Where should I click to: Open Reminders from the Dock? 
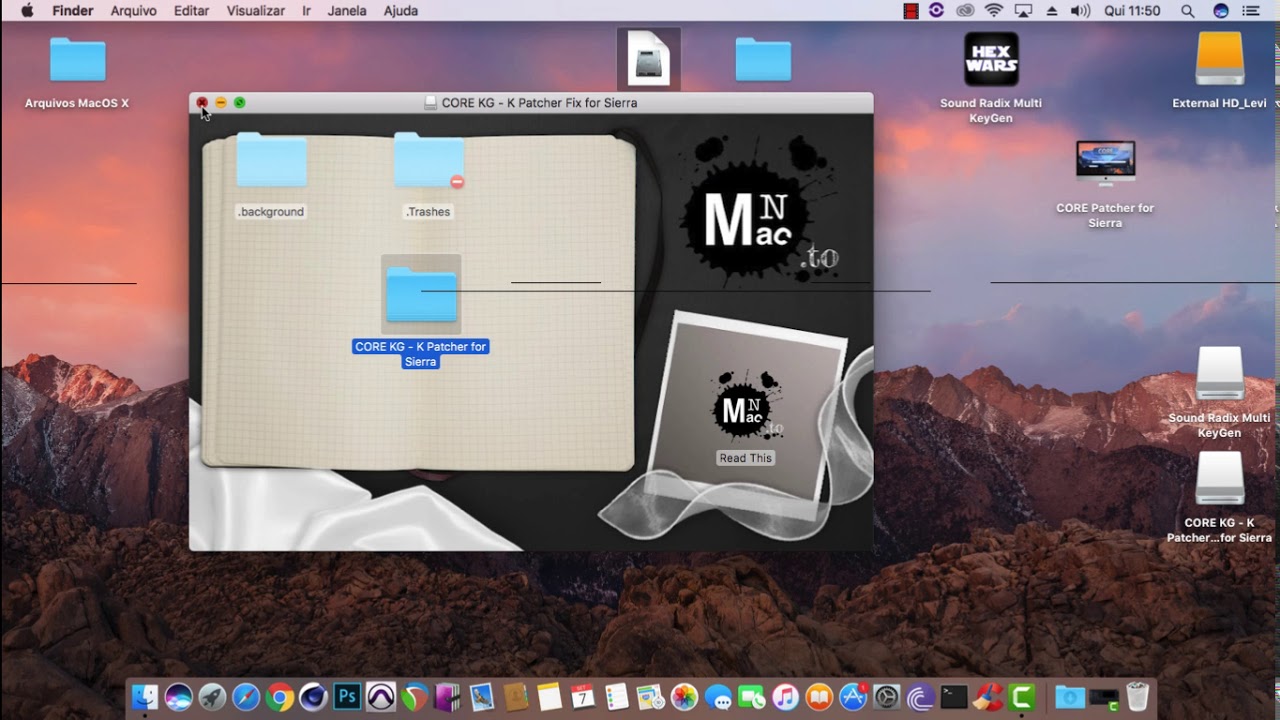616,697
